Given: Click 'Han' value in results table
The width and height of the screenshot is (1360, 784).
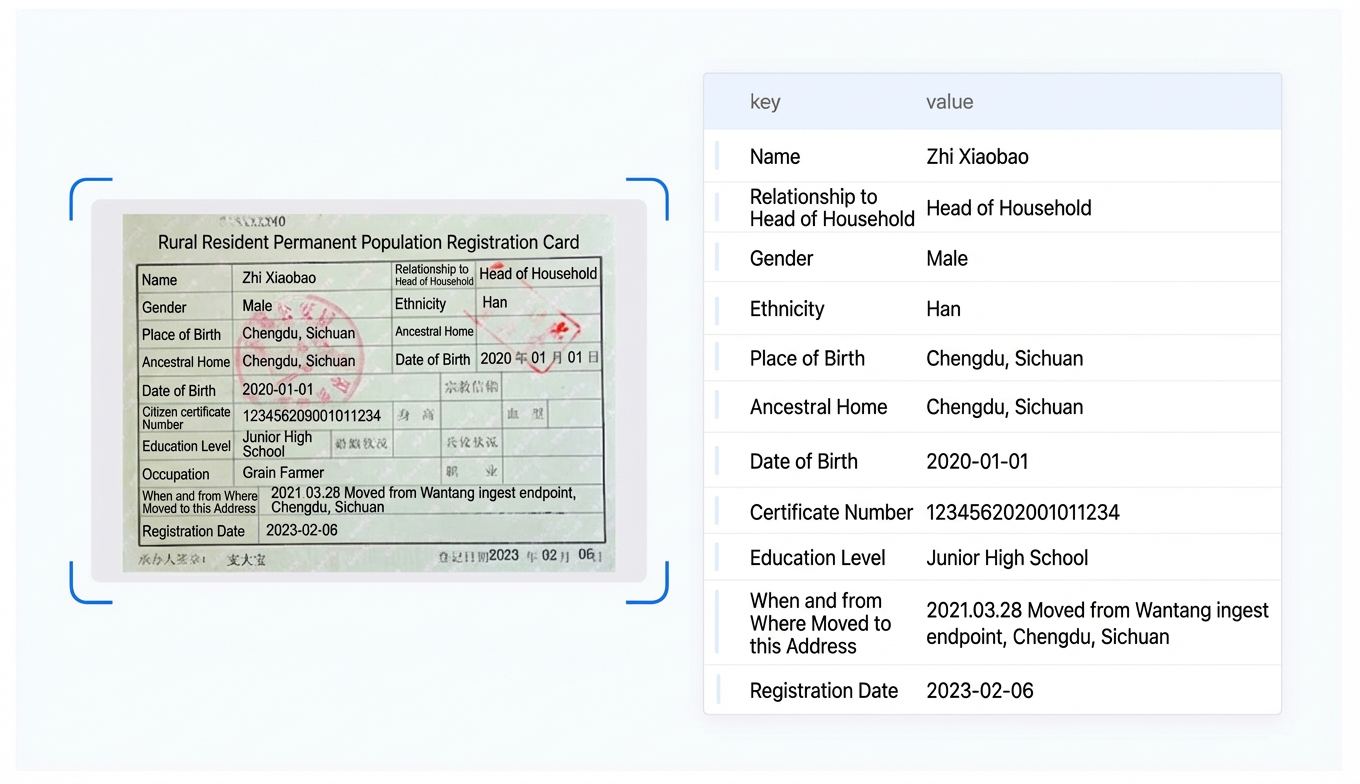Looking at the screenshot, I should pos(943,309).
